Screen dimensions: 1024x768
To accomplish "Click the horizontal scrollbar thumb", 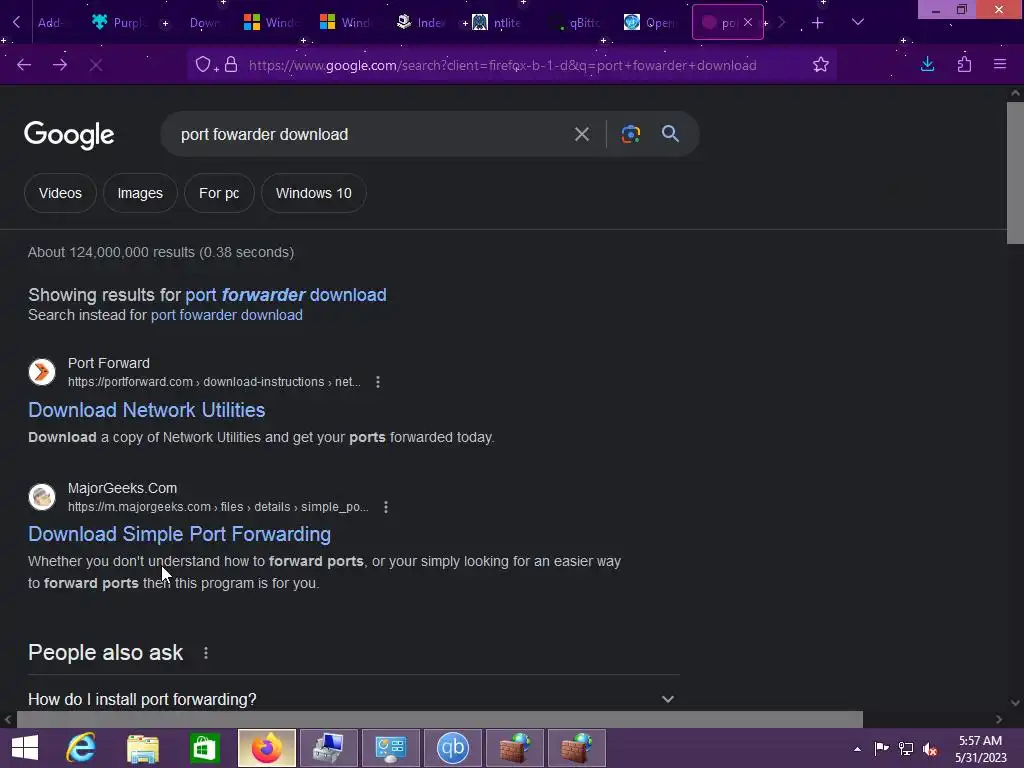I will click(x=440, y=719).
